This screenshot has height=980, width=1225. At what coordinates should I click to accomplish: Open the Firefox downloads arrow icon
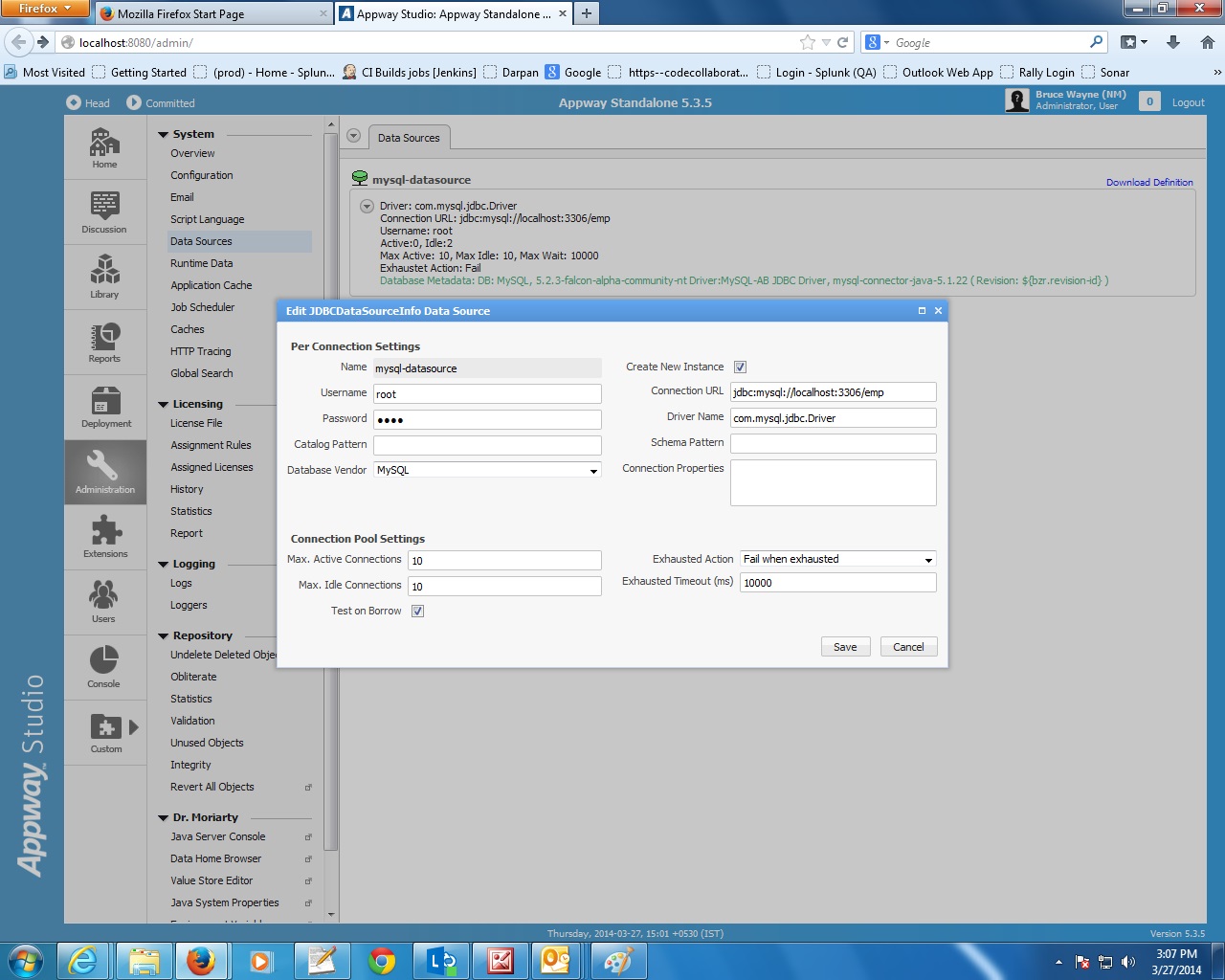click(1173, 42)
